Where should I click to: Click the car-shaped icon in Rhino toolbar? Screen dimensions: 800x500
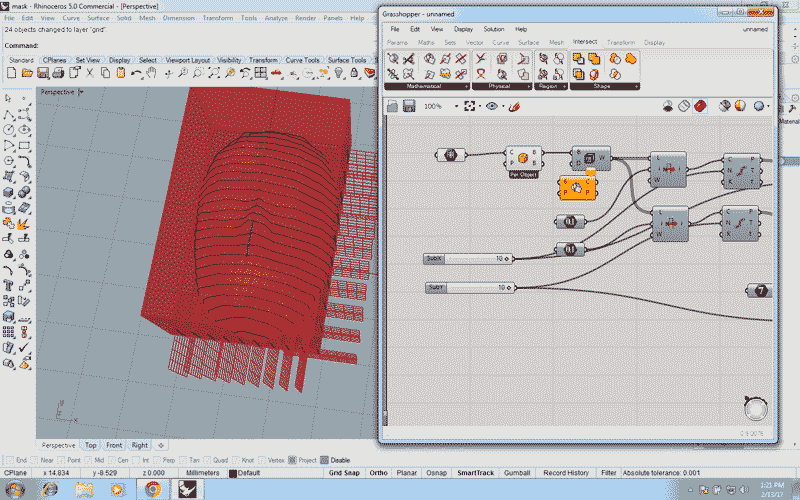click(276, 73)
